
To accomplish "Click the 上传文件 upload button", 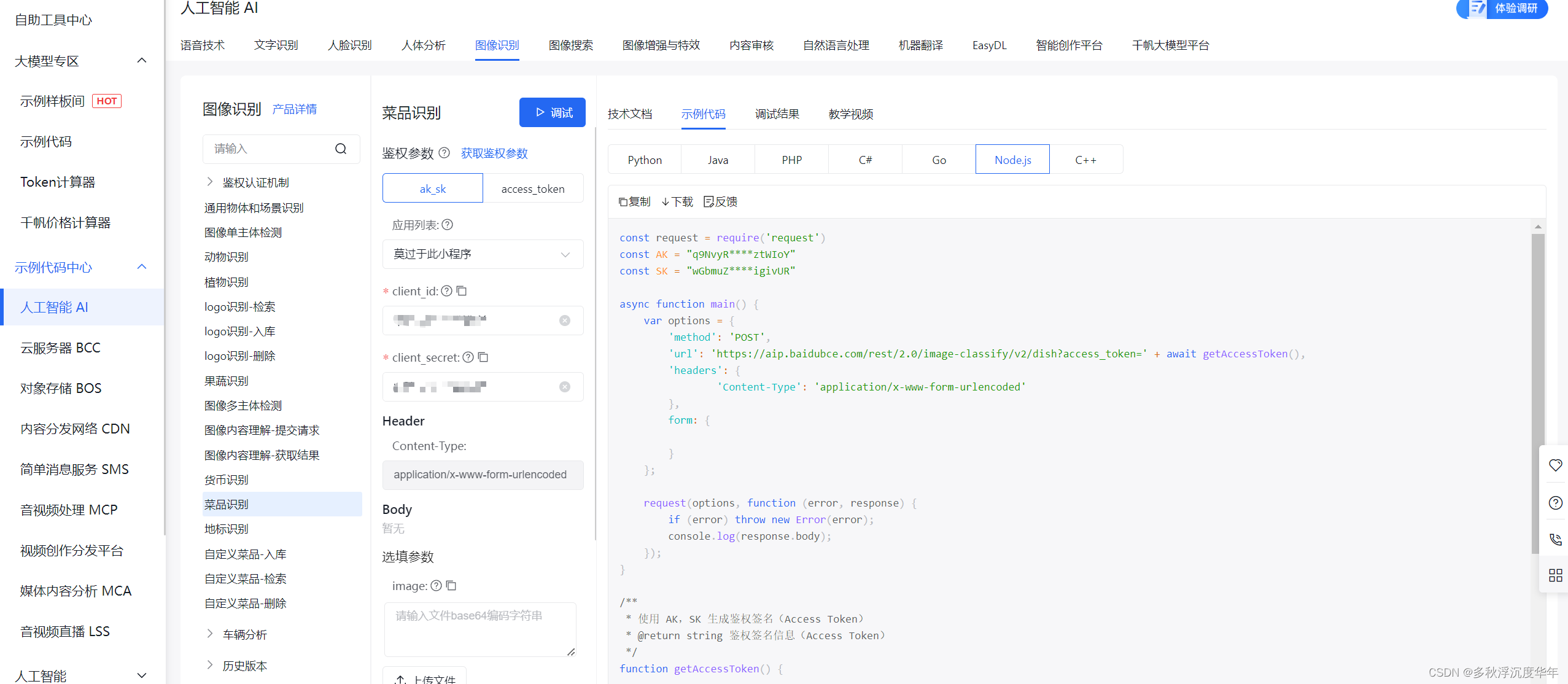I will tap(425, 677).
